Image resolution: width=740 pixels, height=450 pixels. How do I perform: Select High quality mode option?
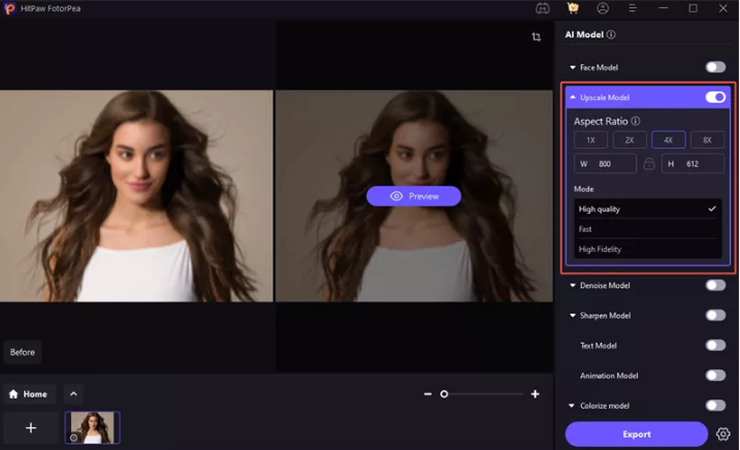648,209
